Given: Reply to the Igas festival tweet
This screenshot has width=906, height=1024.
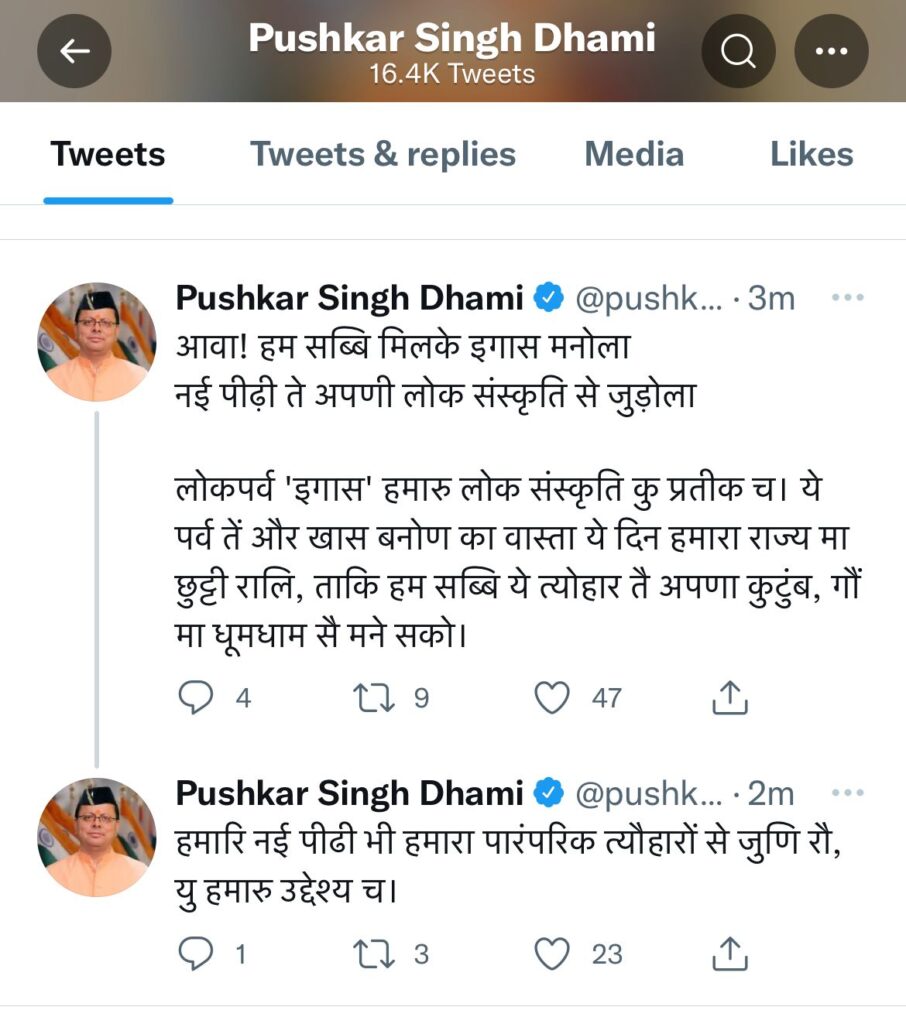Looking at the screenshot, I should pos(195,697).
